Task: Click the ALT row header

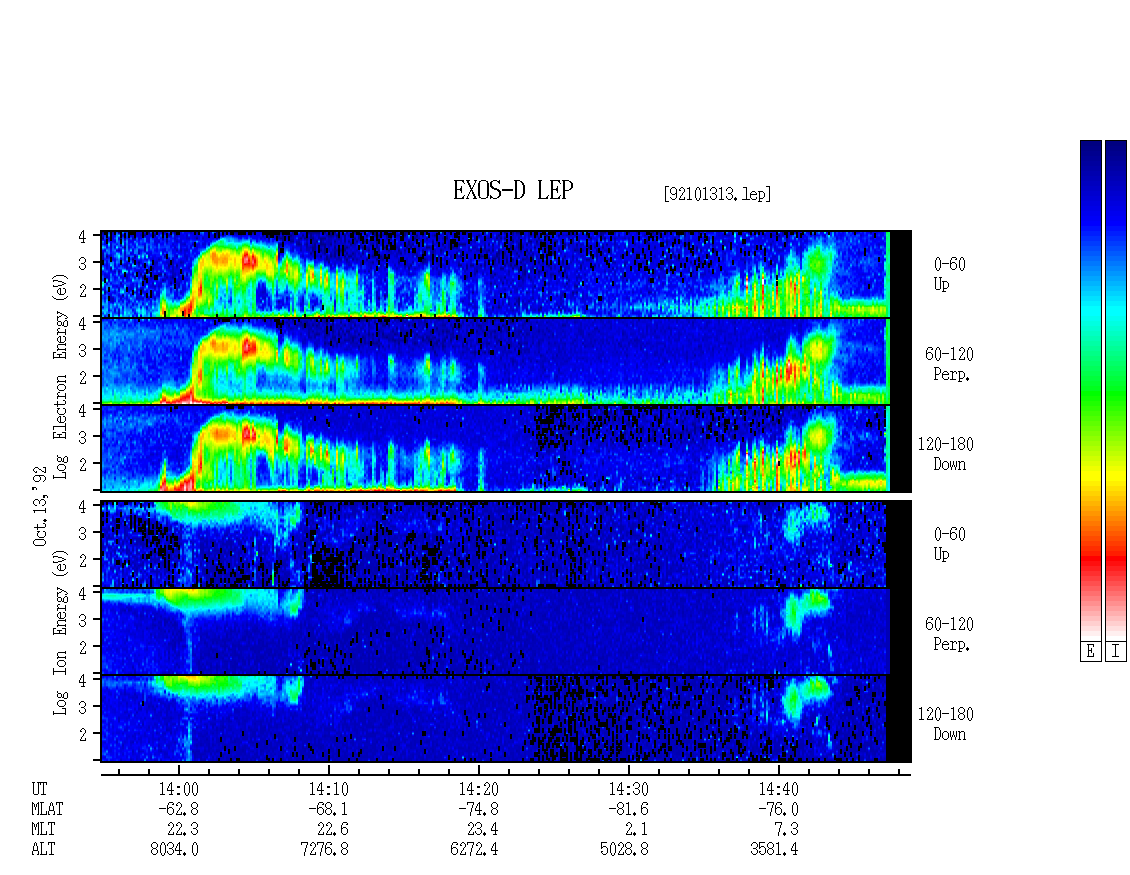Action: (x=43, y=850)
